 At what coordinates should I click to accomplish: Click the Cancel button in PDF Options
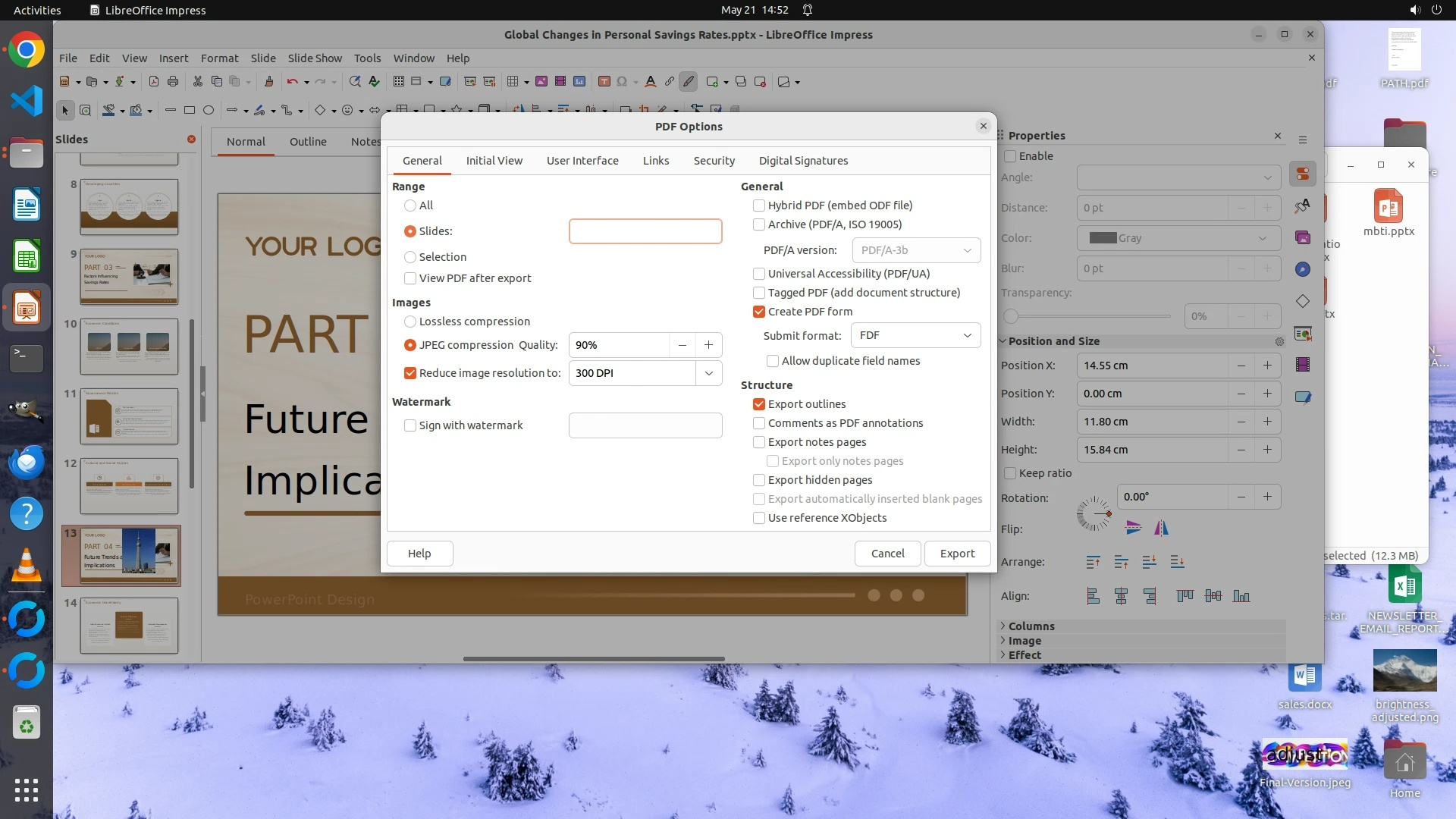[887, 554]
